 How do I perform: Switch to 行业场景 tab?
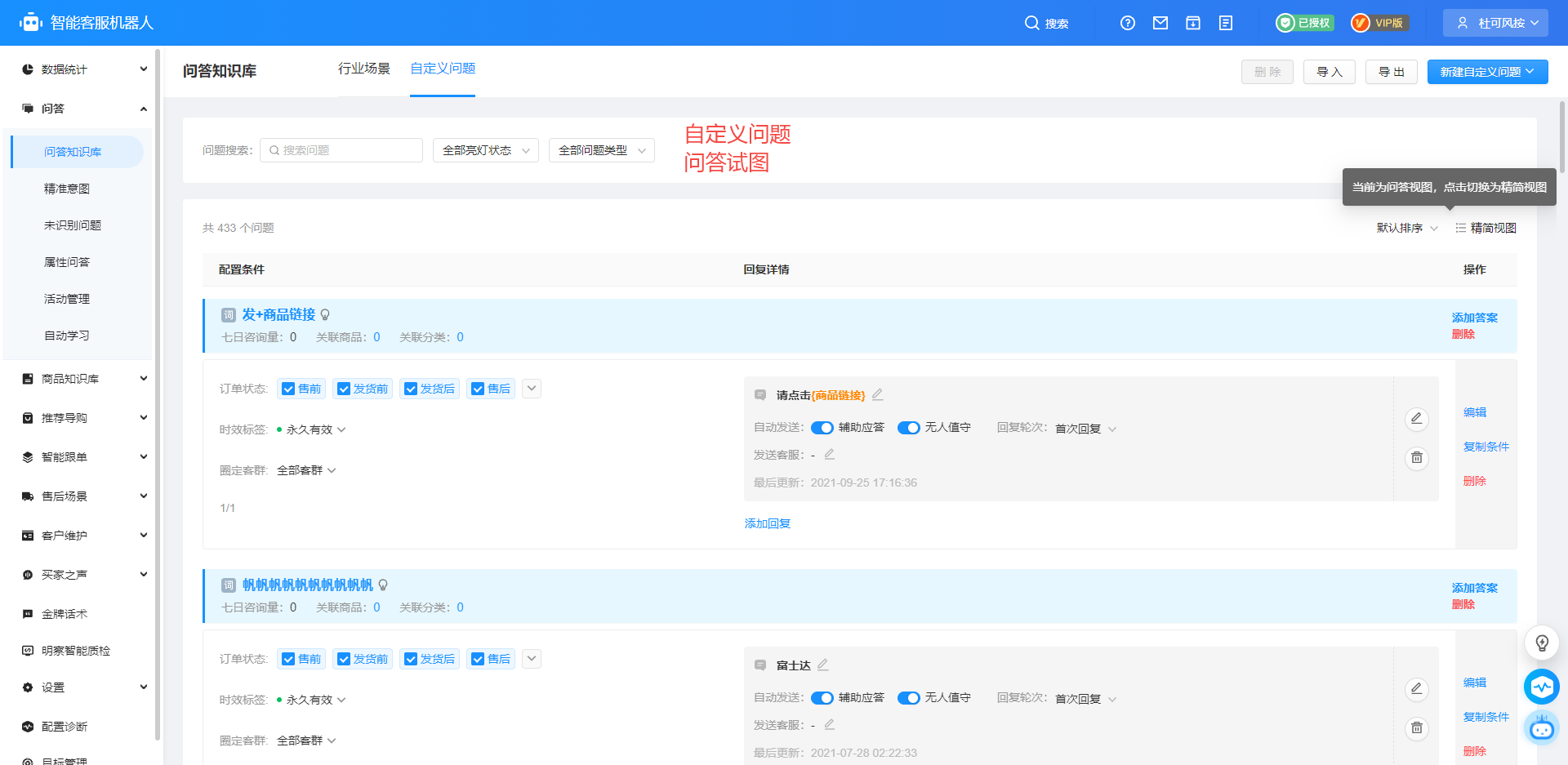point(364,69)
